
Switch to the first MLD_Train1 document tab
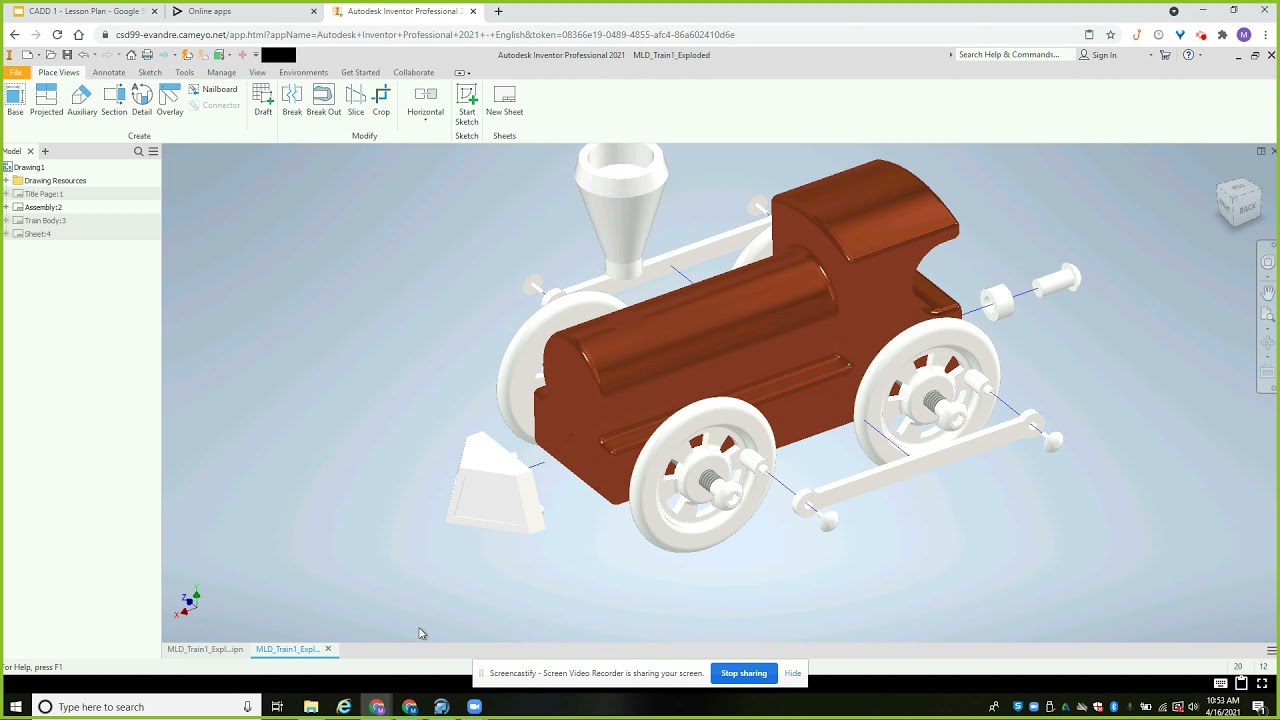coord(205,649)
